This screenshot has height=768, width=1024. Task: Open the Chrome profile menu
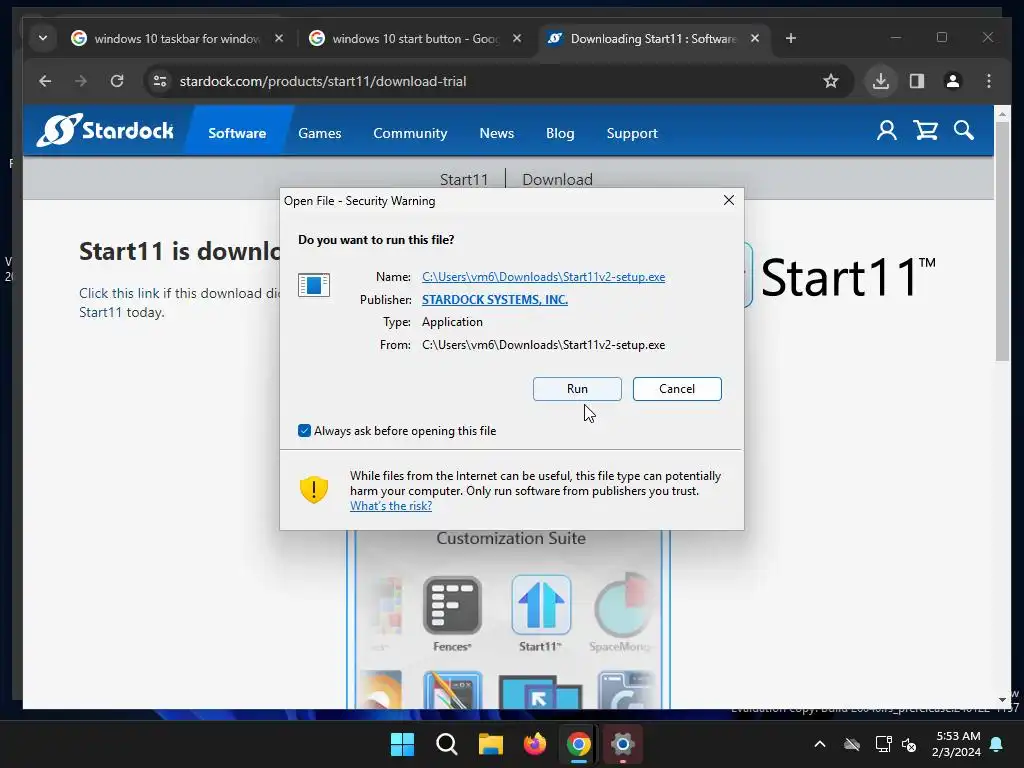point(953,81)
